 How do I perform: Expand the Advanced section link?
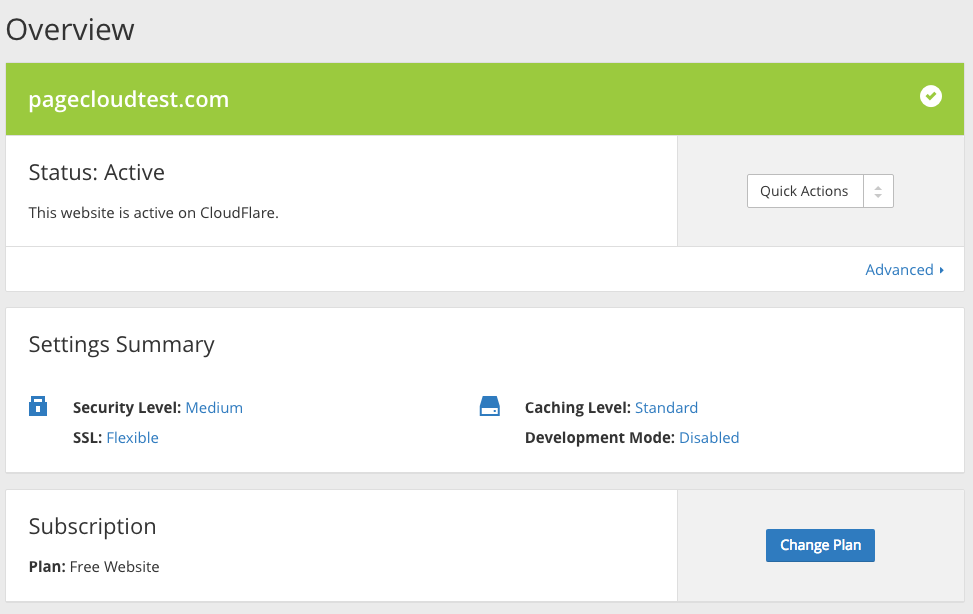[x=905, y=270]
